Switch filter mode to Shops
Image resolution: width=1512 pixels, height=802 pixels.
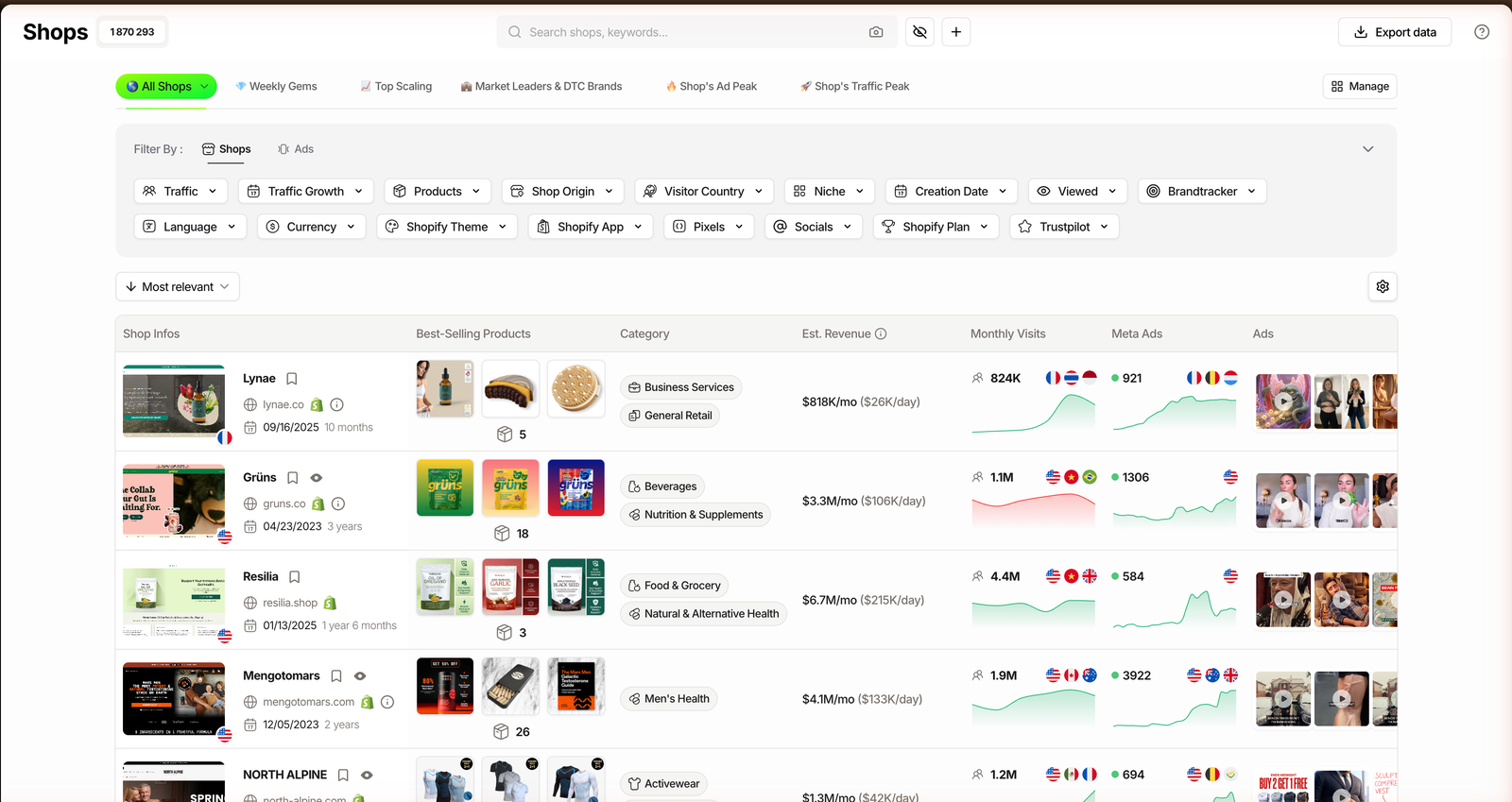(226, 149)
